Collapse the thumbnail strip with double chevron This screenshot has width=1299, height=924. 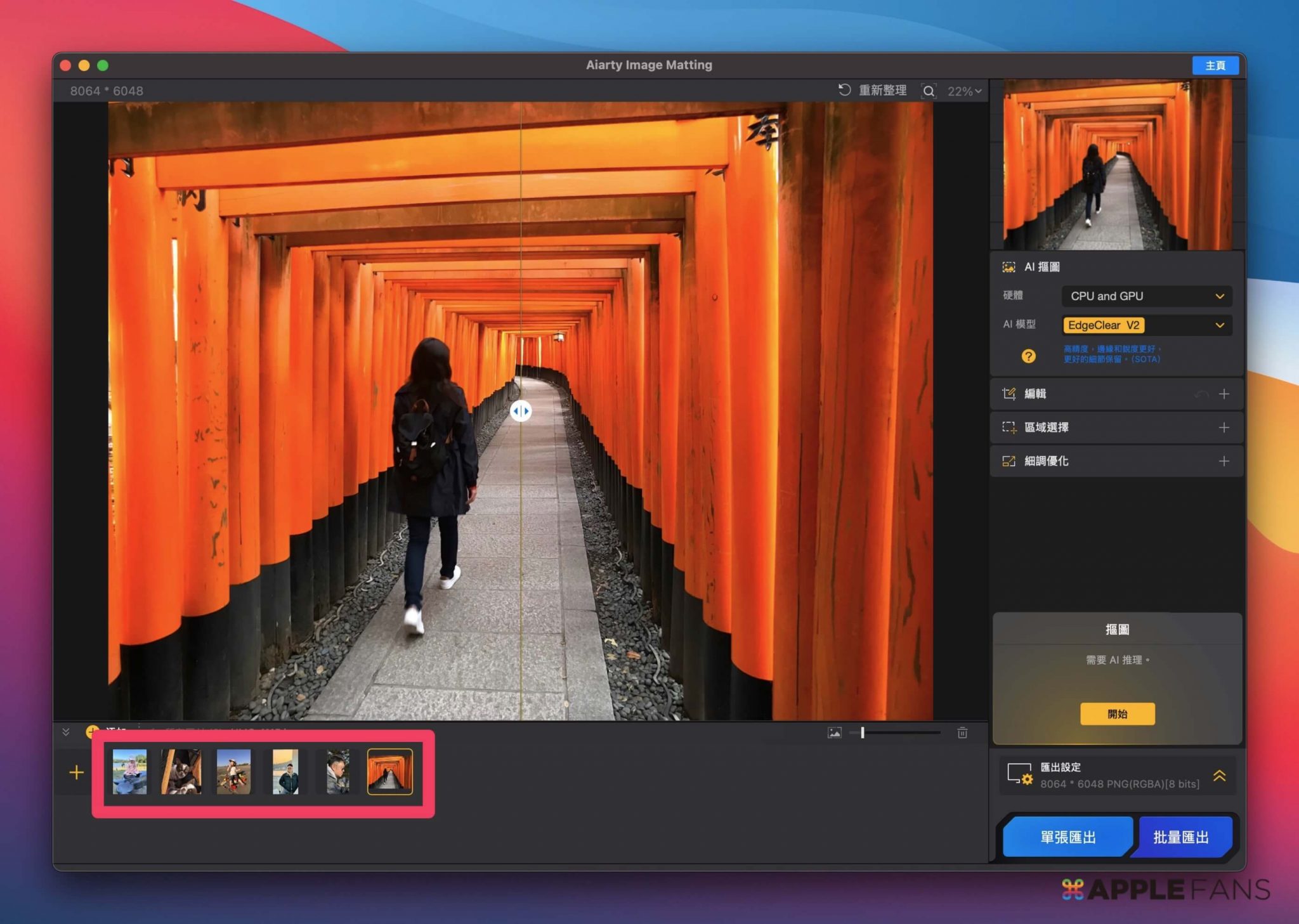(x=66, y=732)
